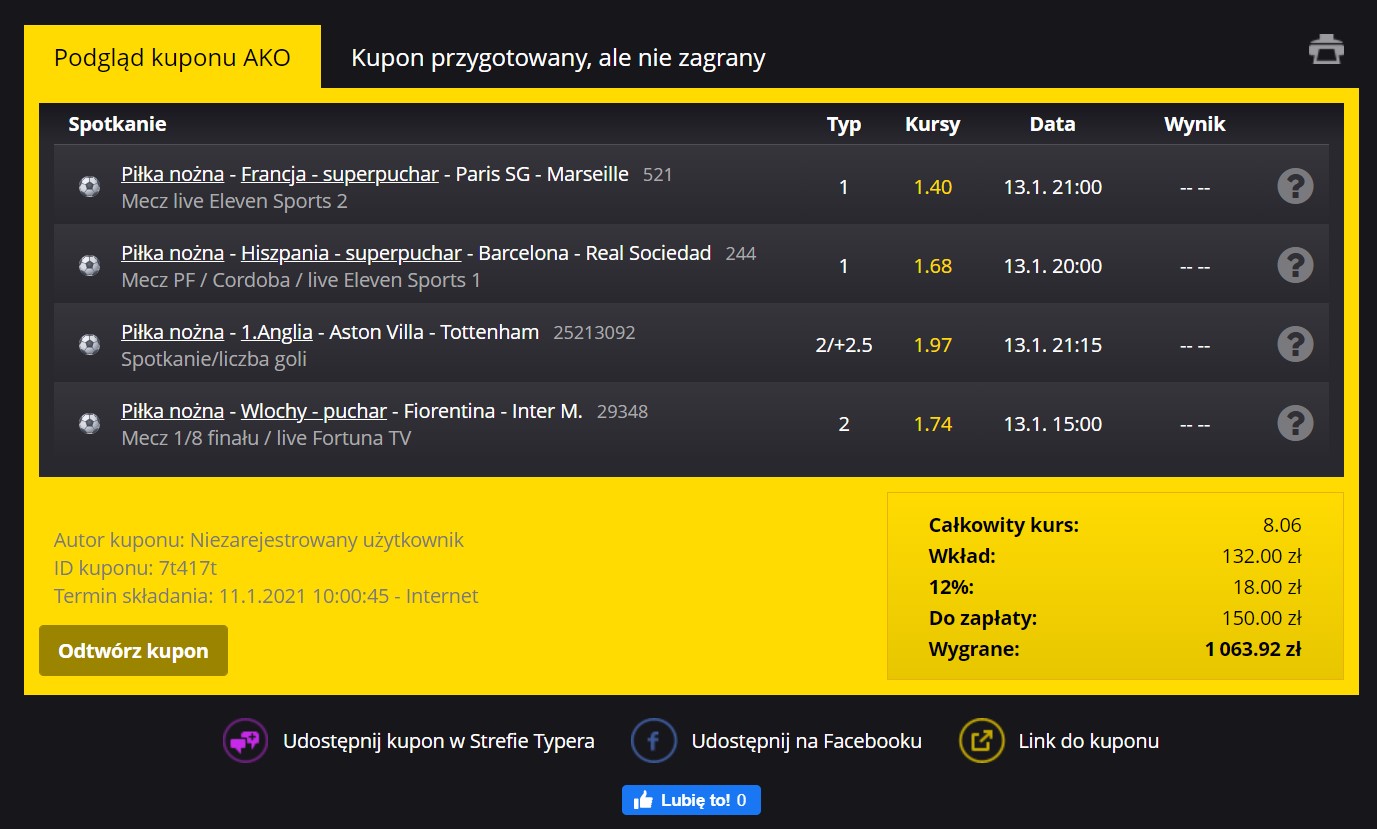The image size is (1377, 829).
Task: Open Udostępnij na Facebooku link
Action: [807, 741]
